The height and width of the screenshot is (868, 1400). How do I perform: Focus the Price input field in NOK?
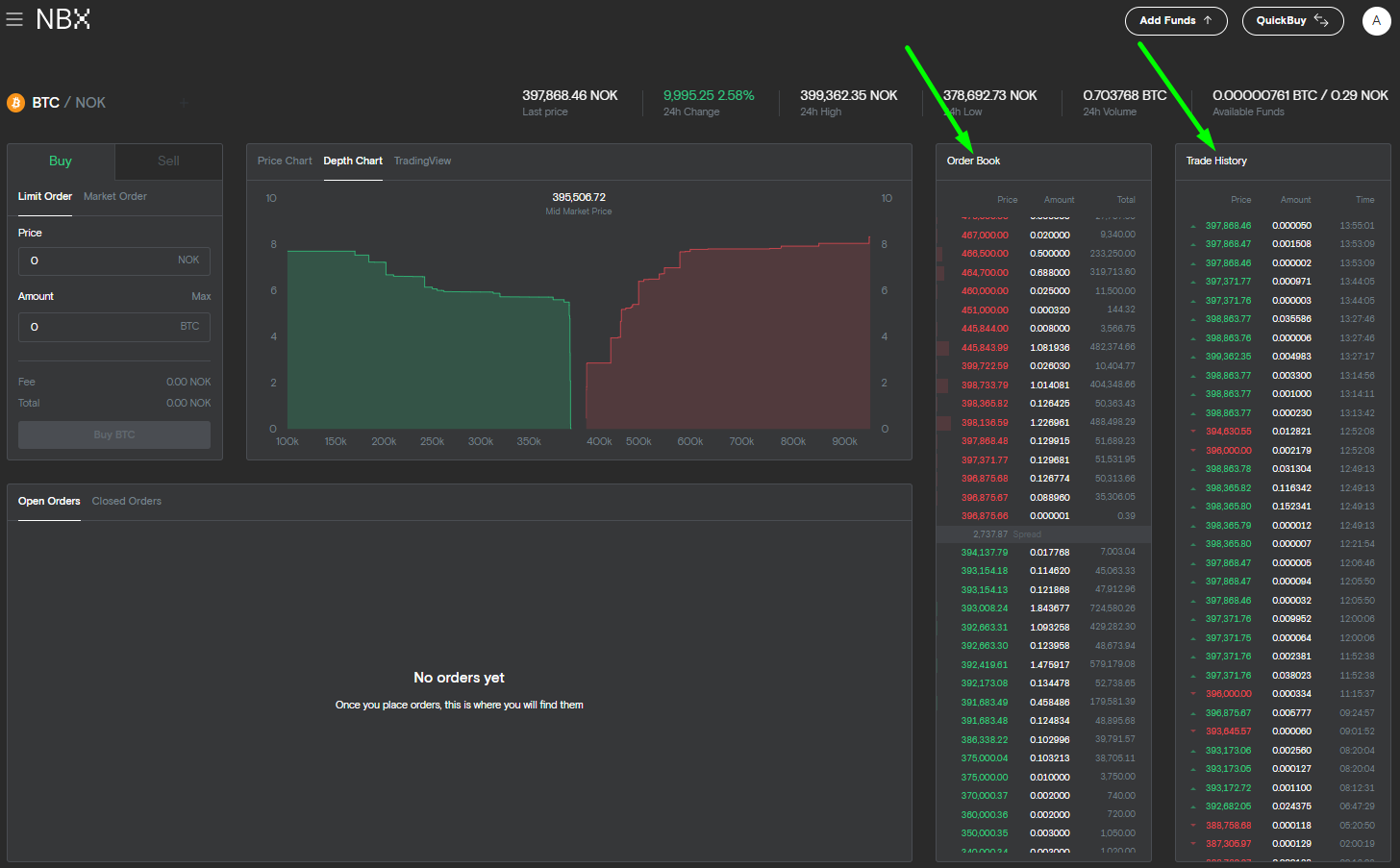click(101, 260)
